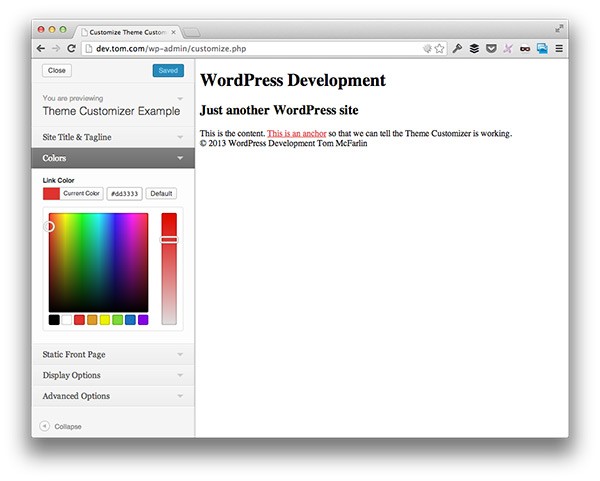Click the copyright footer text

click(284, 143)
